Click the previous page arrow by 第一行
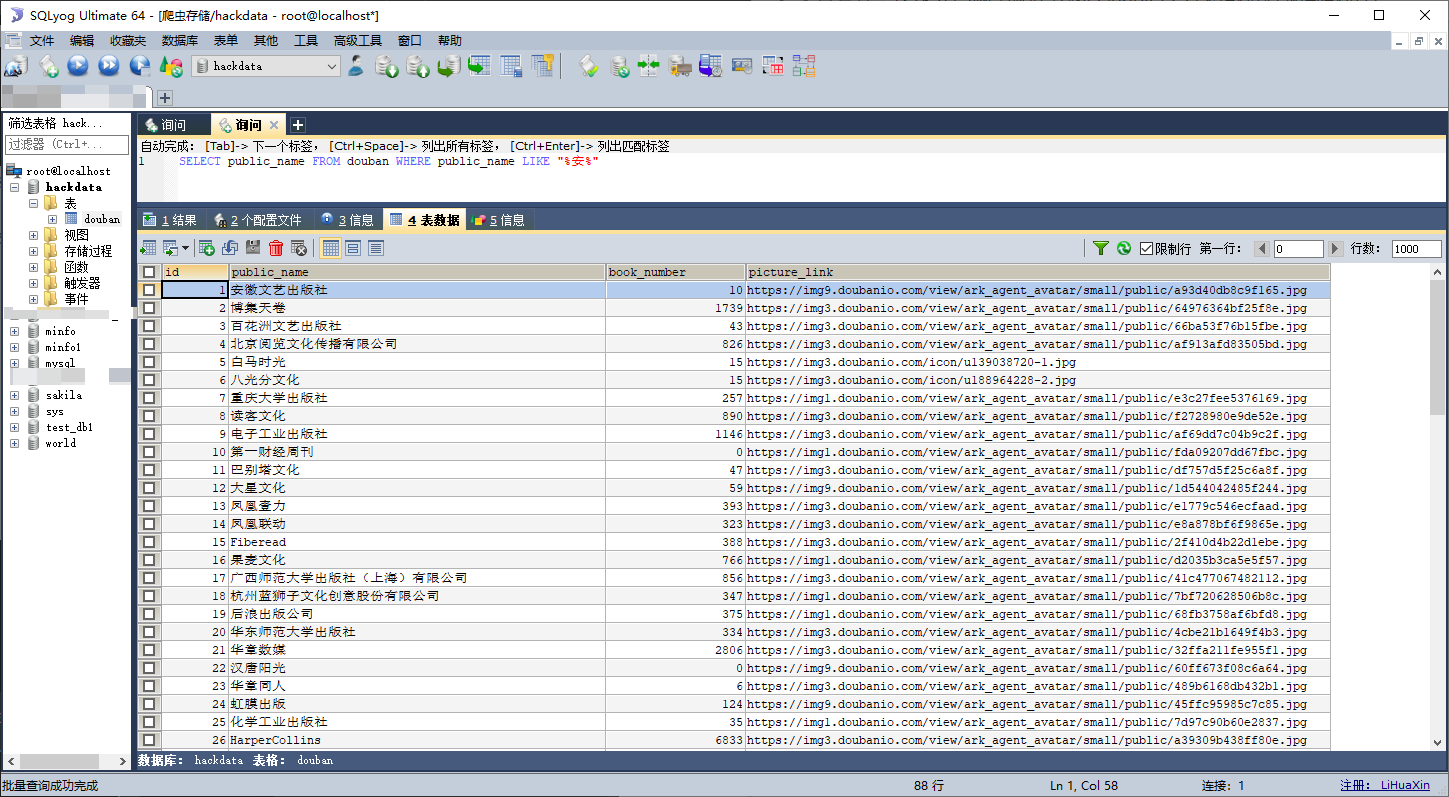This screenshot has width=1449, height=797. pyautogui.click(x=1263, y=249)
